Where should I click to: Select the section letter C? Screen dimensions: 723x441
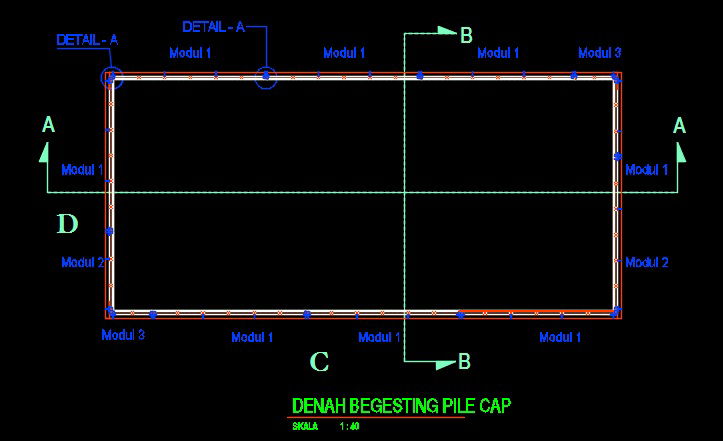click(319, 362)
